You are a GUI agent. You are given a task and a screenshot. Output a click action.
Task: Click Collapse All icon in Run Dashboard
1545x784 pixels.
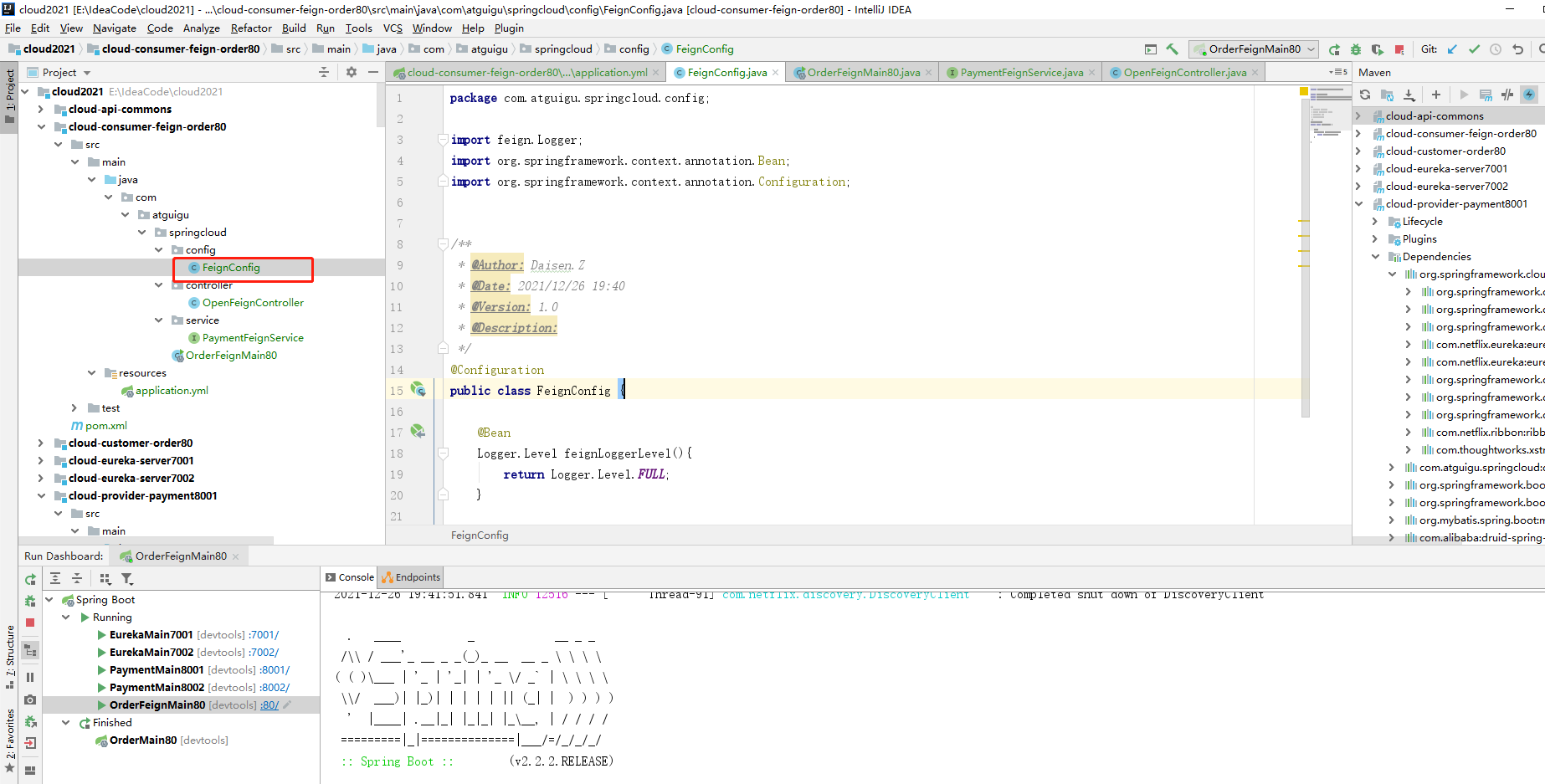pos(77,578)
